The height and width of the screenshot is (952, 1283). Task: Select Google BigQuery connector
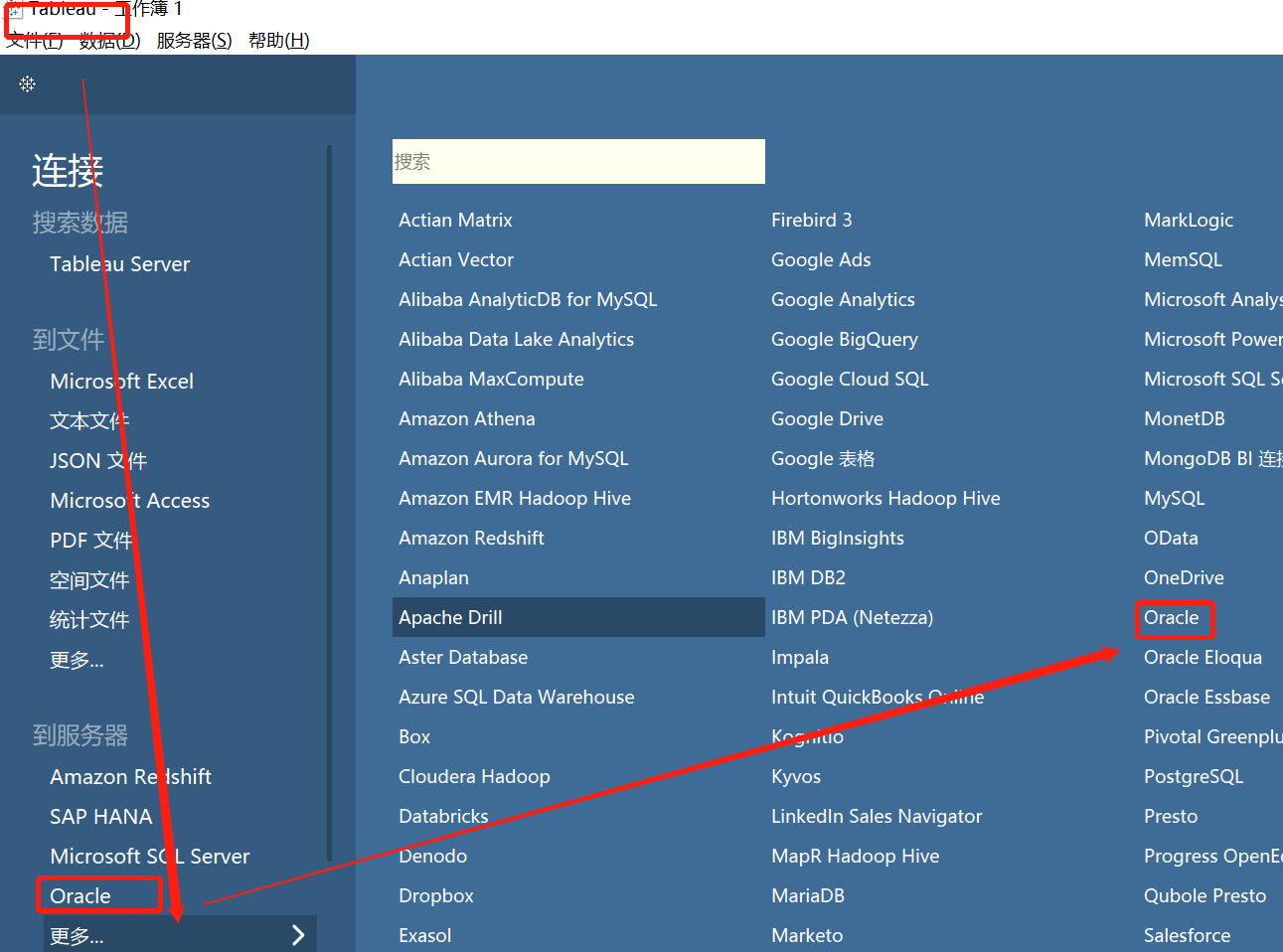(845, 339)
